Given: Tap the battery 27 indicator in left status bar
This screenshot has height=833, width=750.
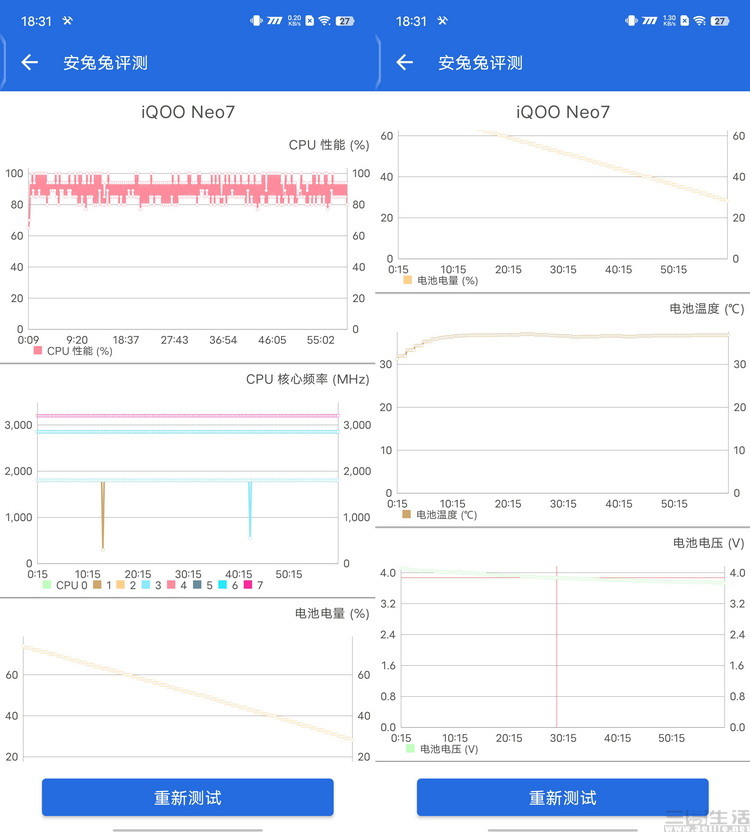Looking at the screenshot, I should pos(345,21).
